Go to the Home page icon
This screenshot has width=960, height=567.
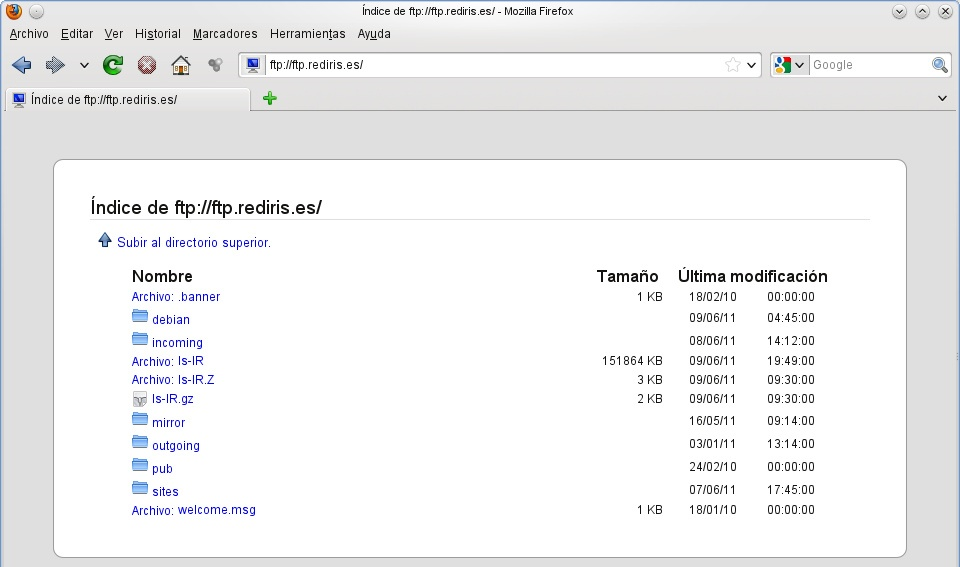click(180, 65)
